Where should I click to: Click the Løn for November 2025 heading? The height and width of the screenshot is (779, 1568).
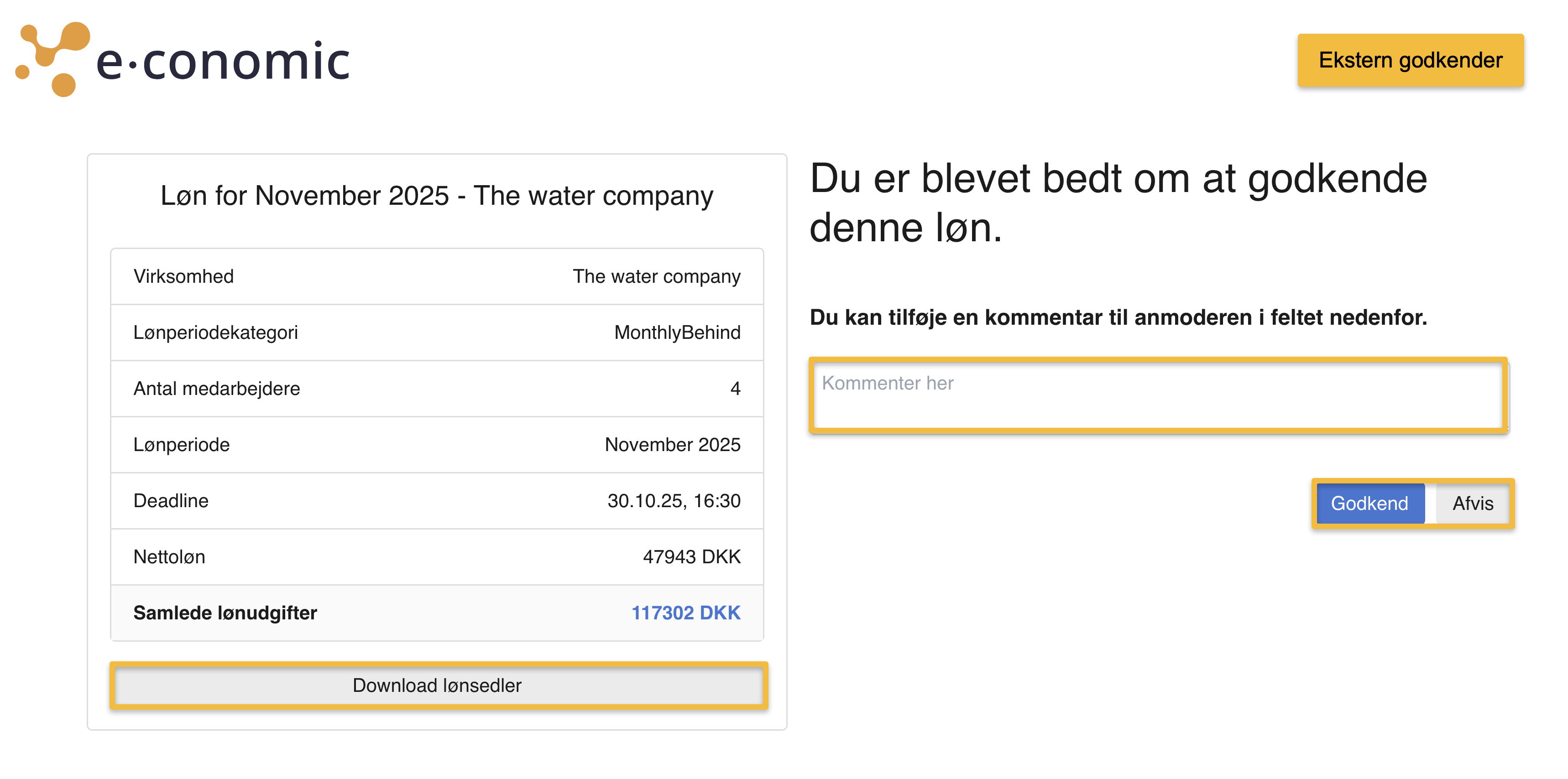[436, 196]
